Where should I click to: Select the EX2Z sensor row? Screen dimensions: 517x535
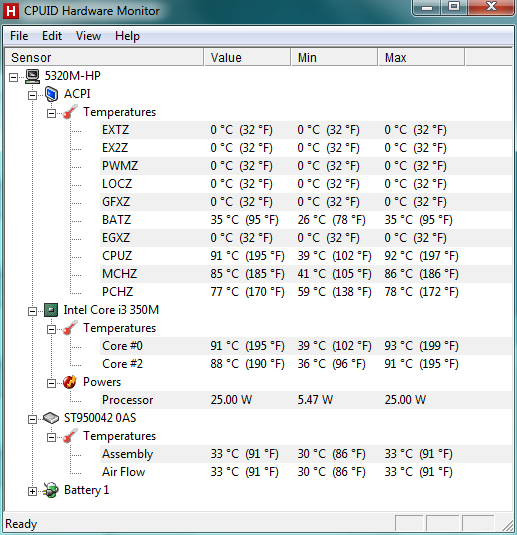coord(306,148)
